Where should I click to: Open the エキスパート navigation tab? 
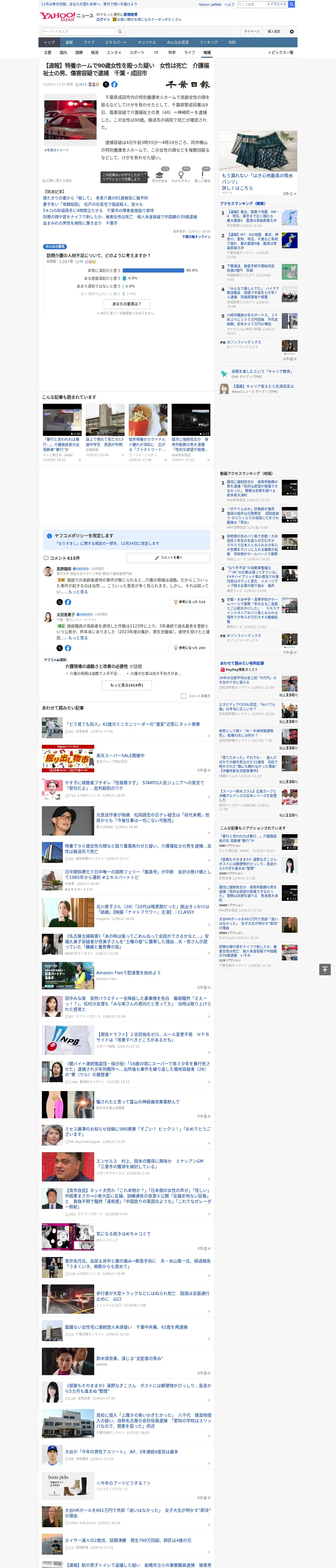116,42
